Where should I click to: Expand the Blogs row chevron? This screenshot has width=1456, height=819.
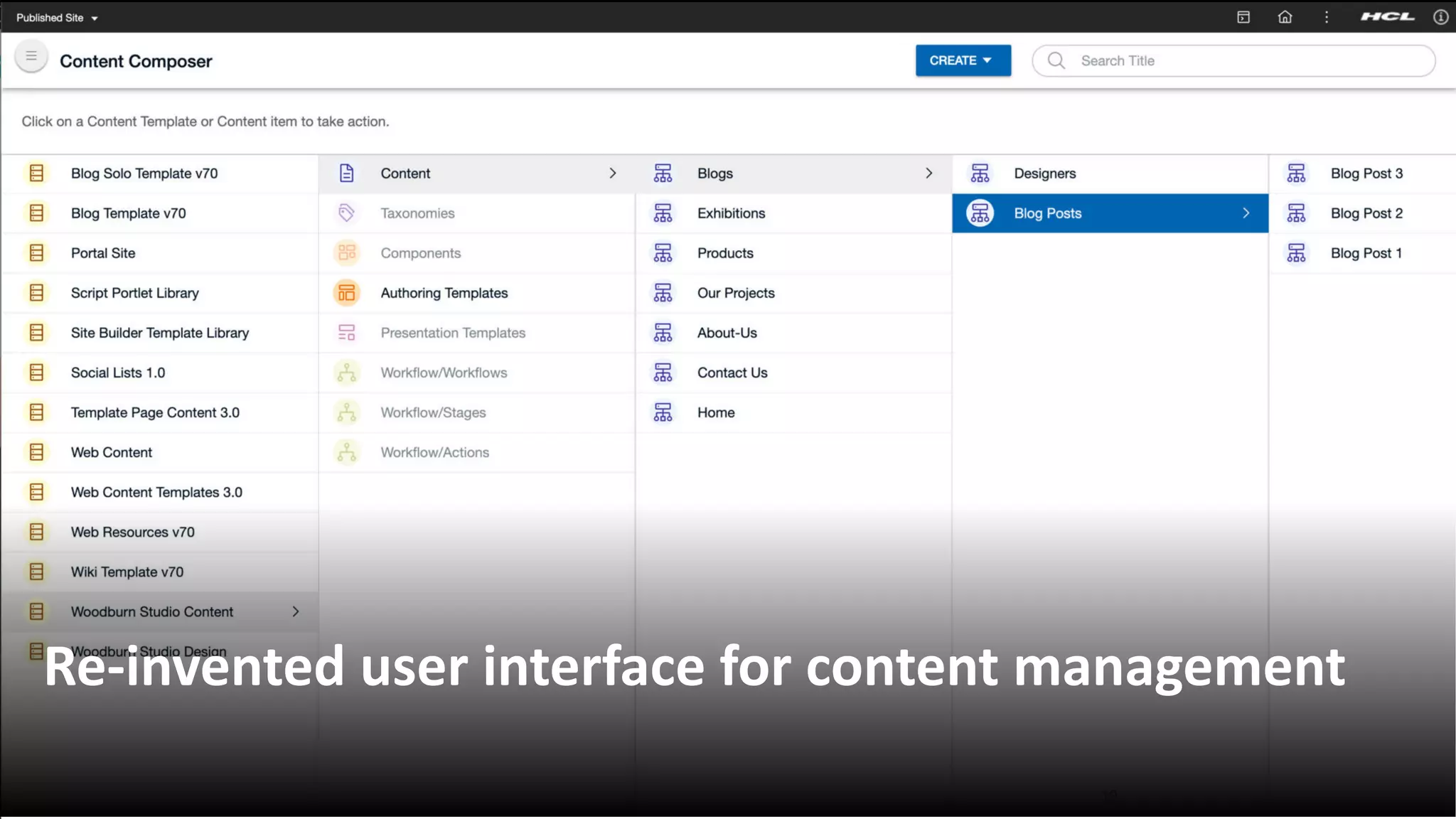(929, 173)
